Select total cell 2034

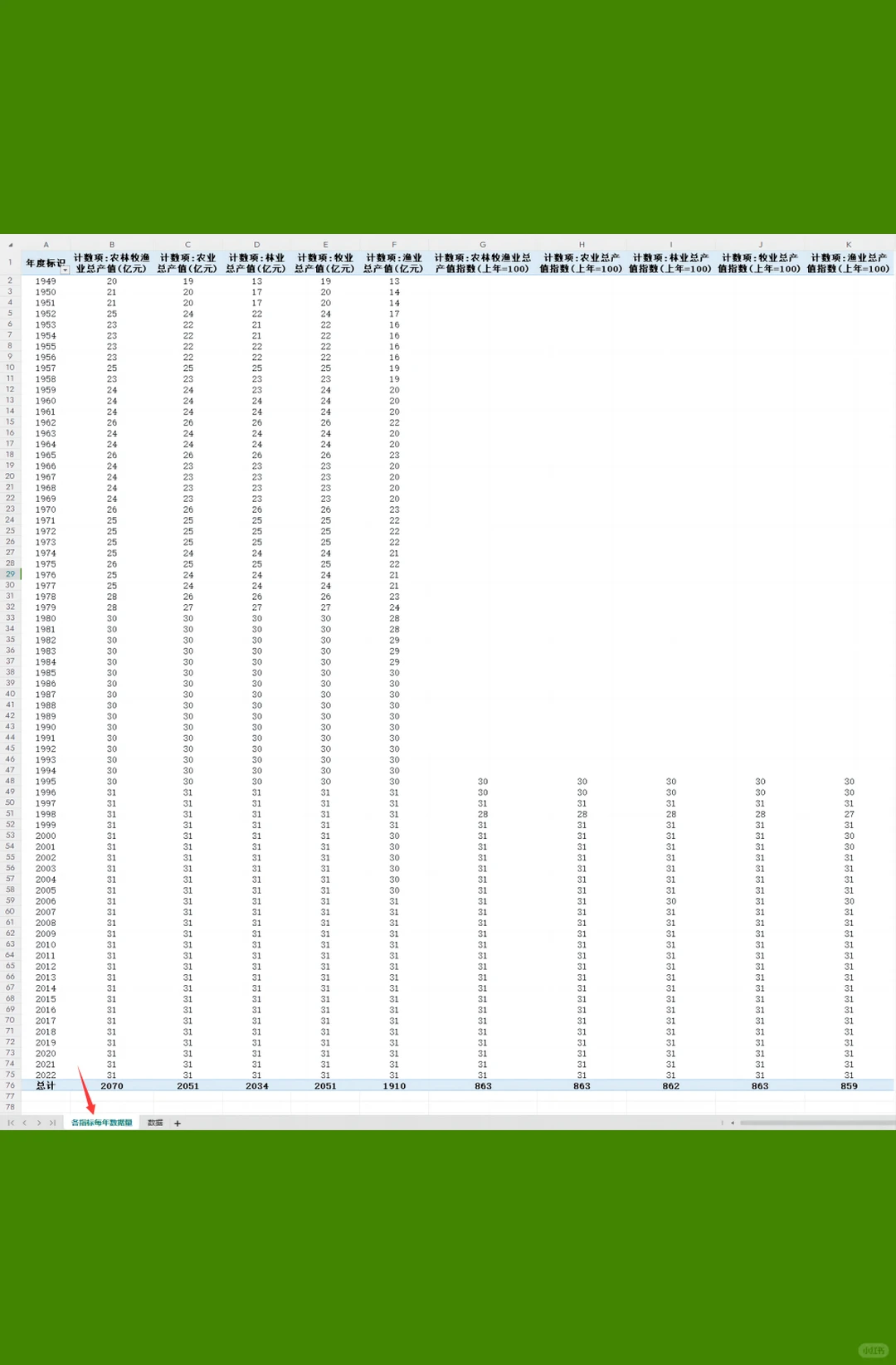pos(256,1085)
